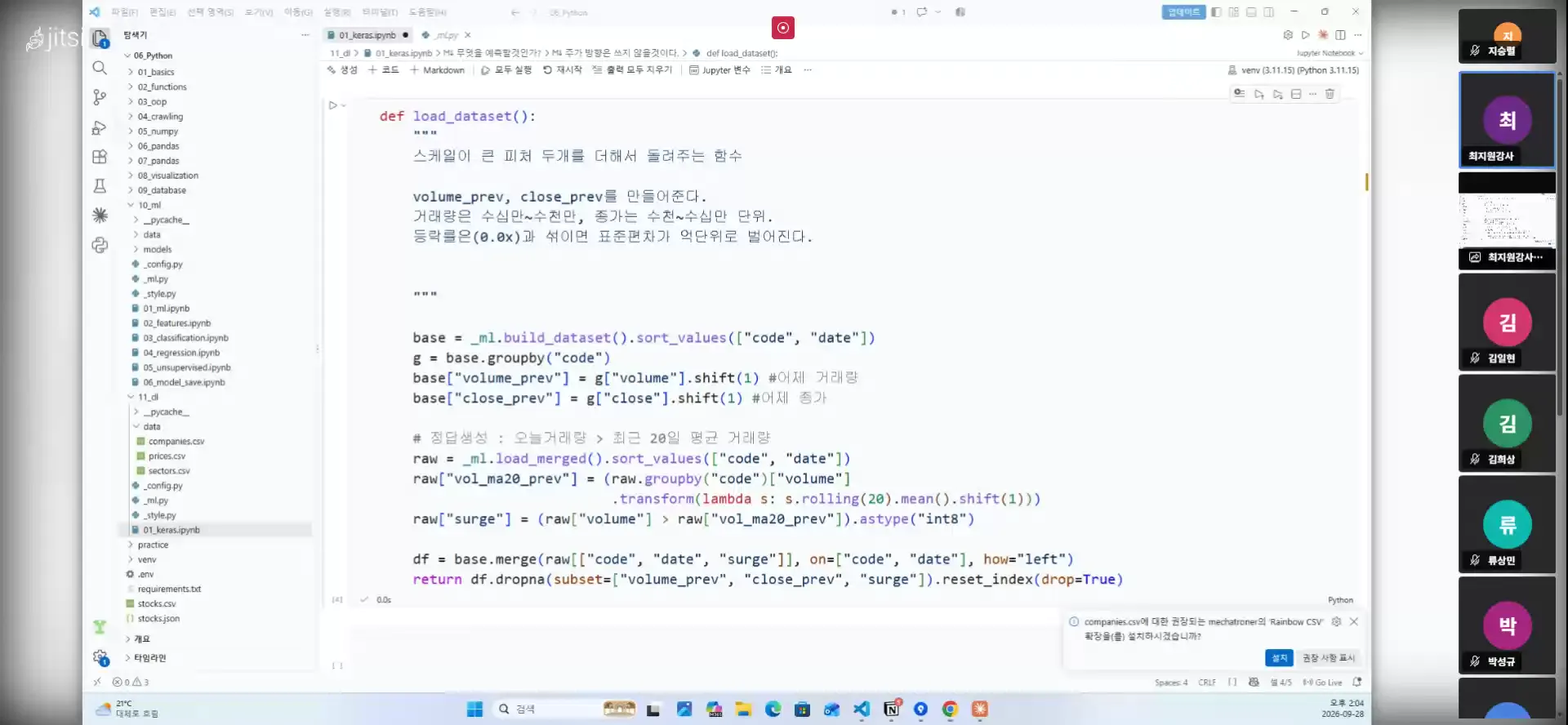Image resolution: width=1568 pixels, height=725 pixels.
Task: Click the notebook settings gear icon
Action: coord(1288,35)
